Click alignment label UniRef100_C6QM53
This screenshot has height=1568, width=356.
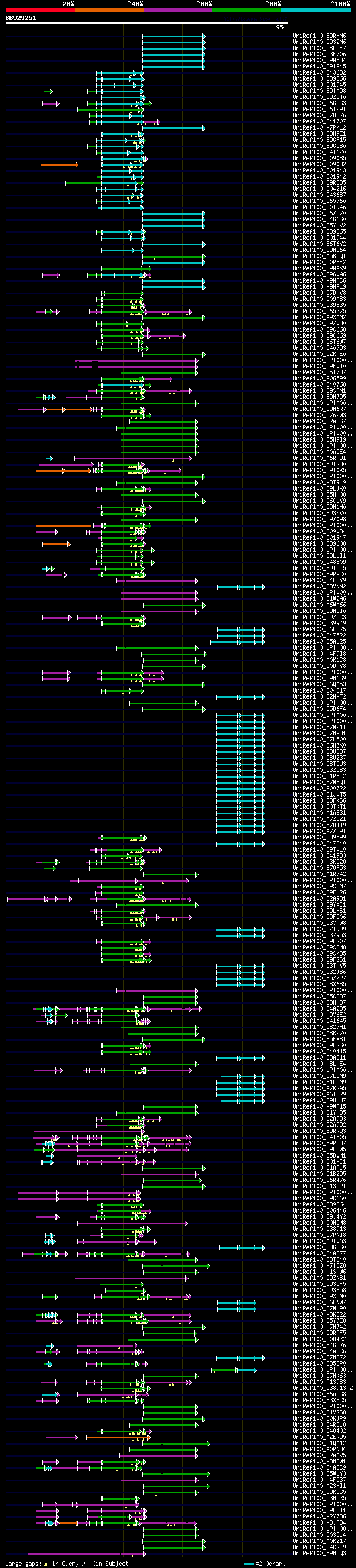[319, 685]
